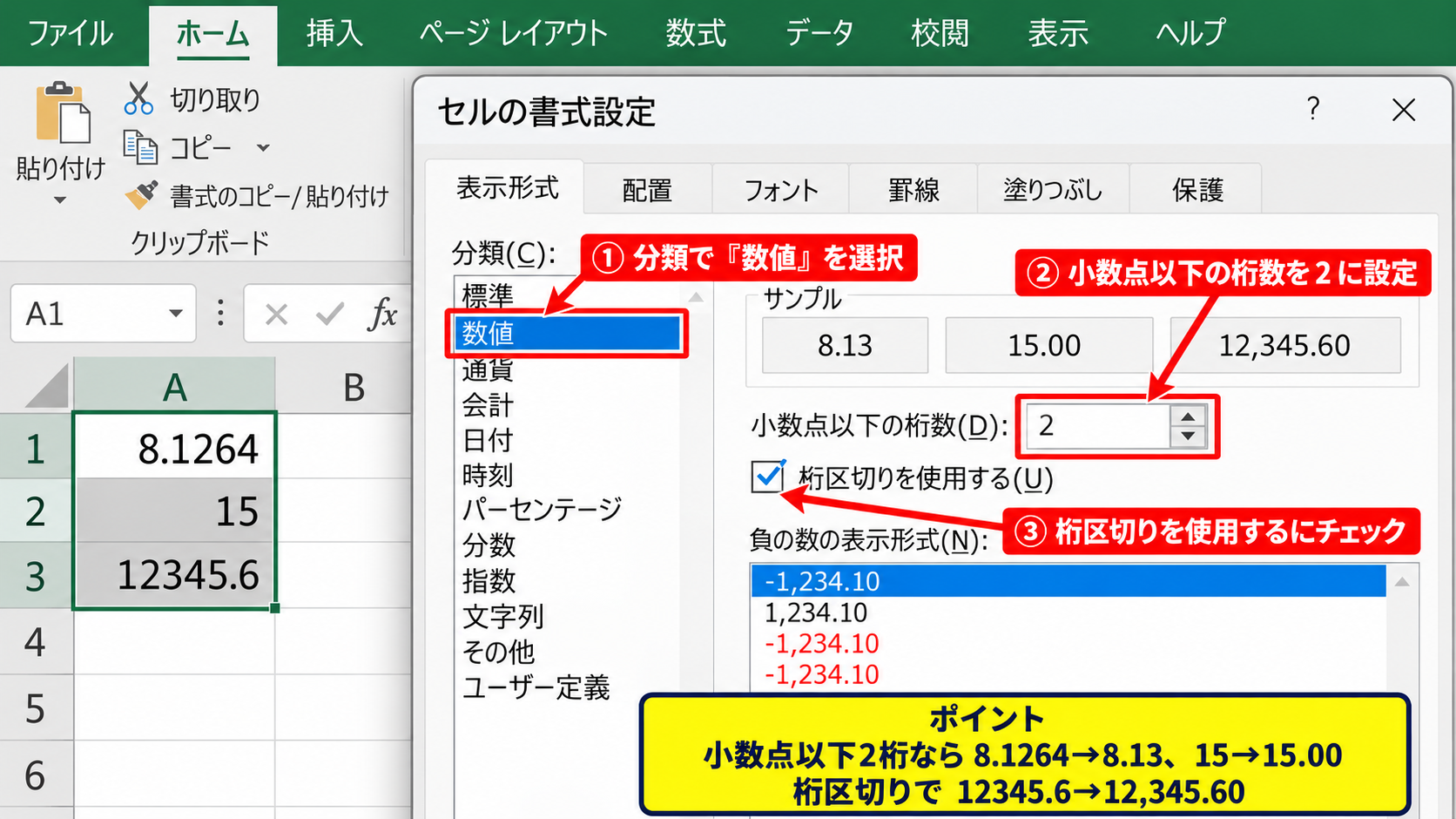Click the 切り取り label button
Viewport: 1456px width, 819px height.
click(x=215, y=99)
